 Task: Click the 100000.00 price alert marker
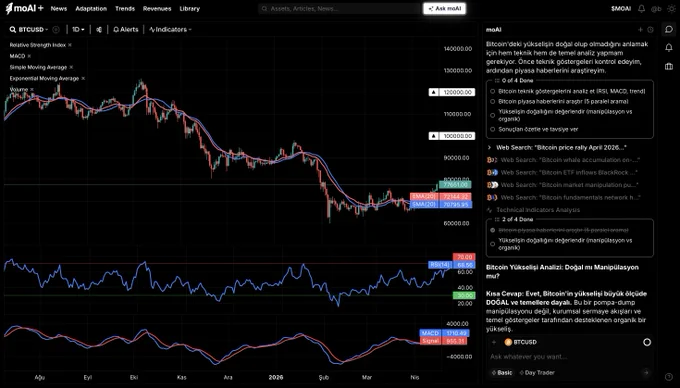point(452,136)
